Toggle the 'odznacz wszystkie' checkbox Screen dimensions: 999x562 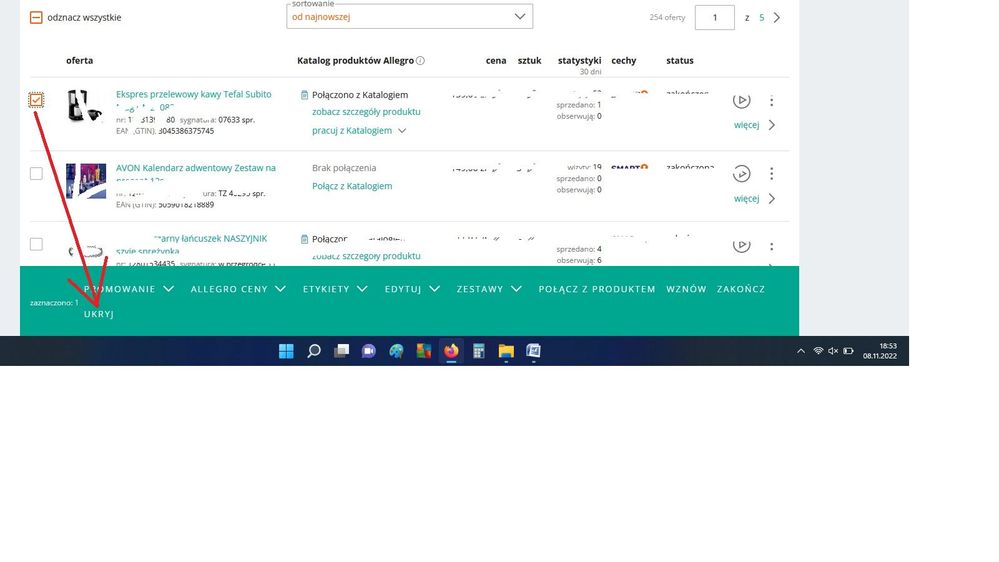tap(36, 17)
